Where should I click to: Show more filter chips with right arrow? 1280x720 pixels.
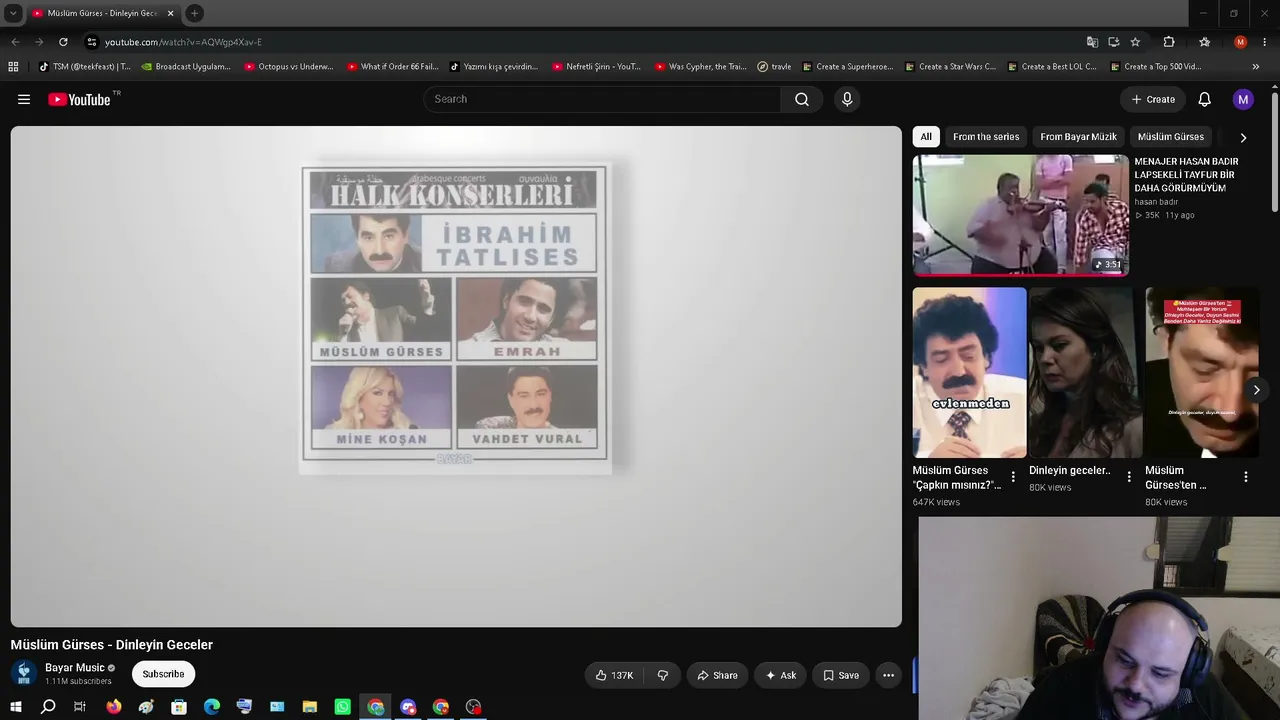click(1243, 137)
